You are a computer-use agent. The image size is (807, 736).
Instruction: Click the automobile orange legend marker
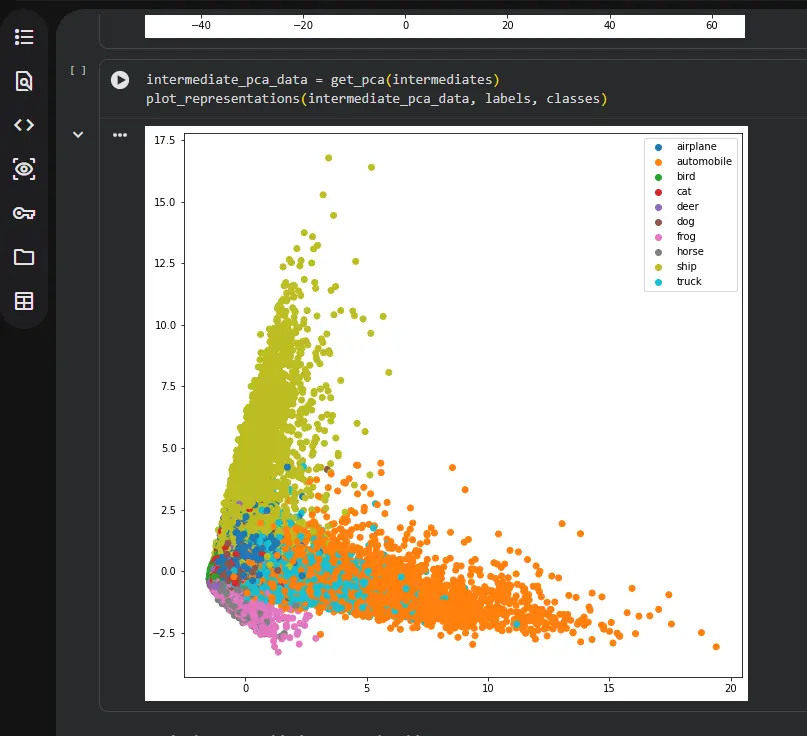coord(658,162)
